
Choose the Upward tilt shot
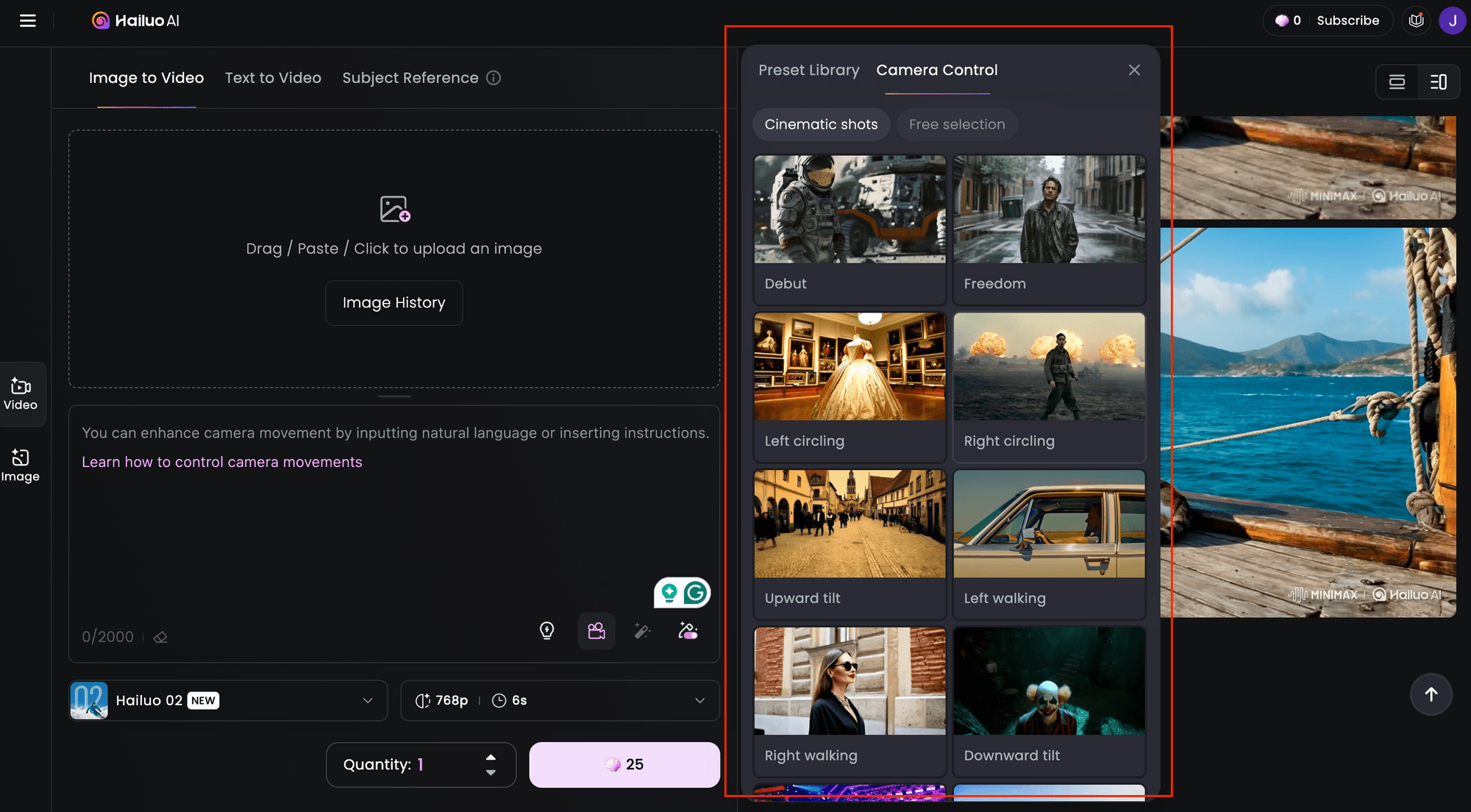[x=850, y=544]
